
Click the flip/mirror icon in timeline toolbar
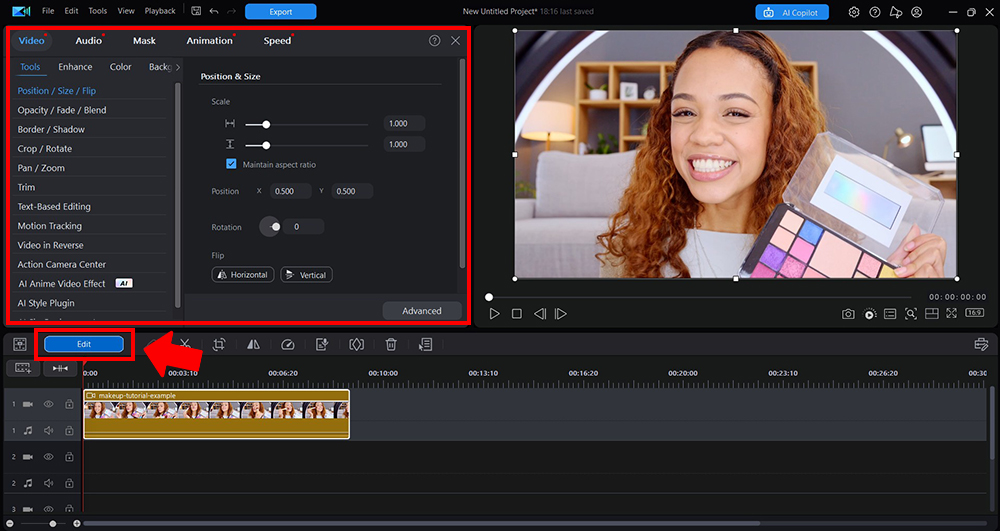point(253,344)
